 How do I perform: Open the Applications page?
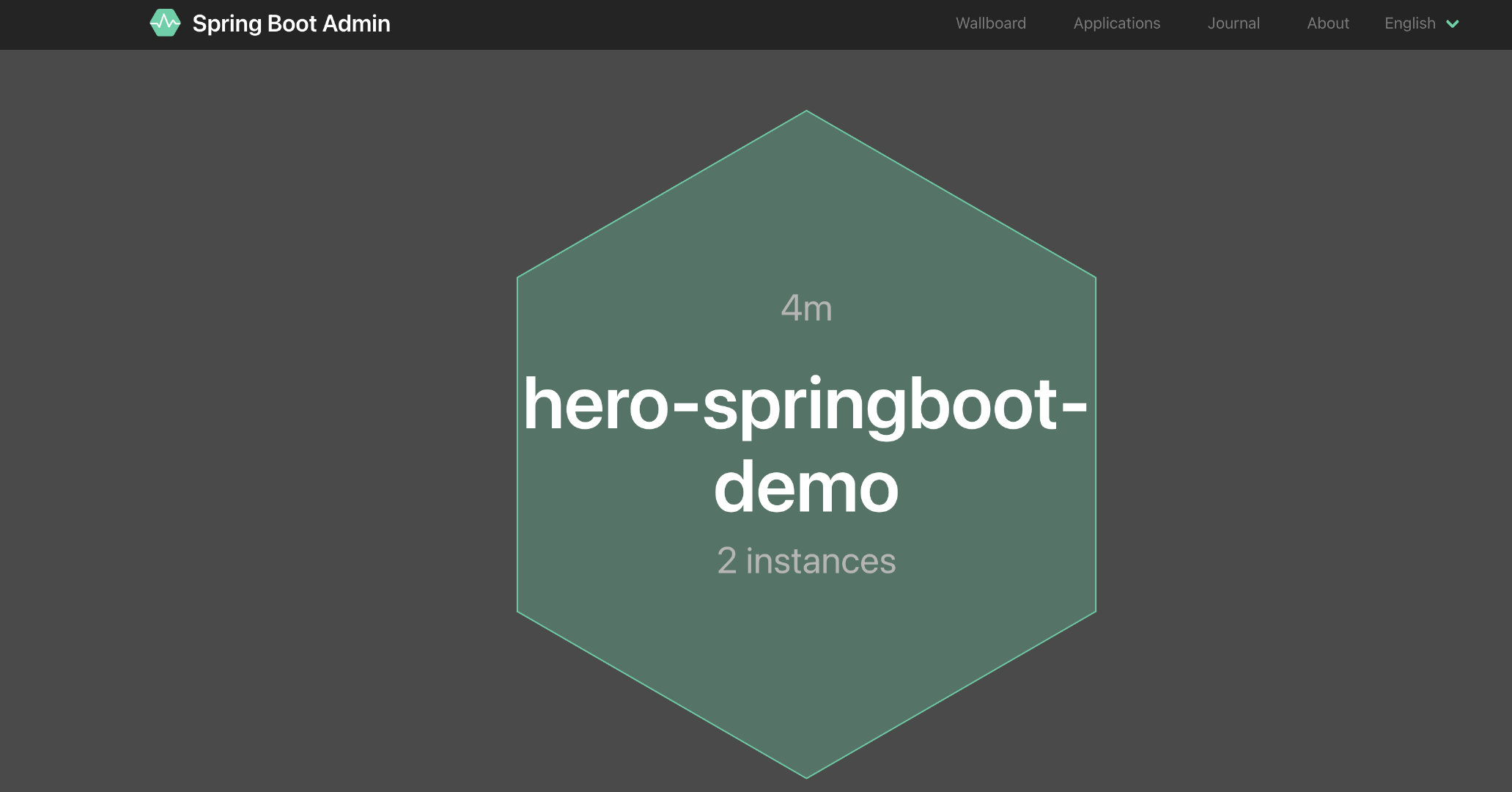1116,23
